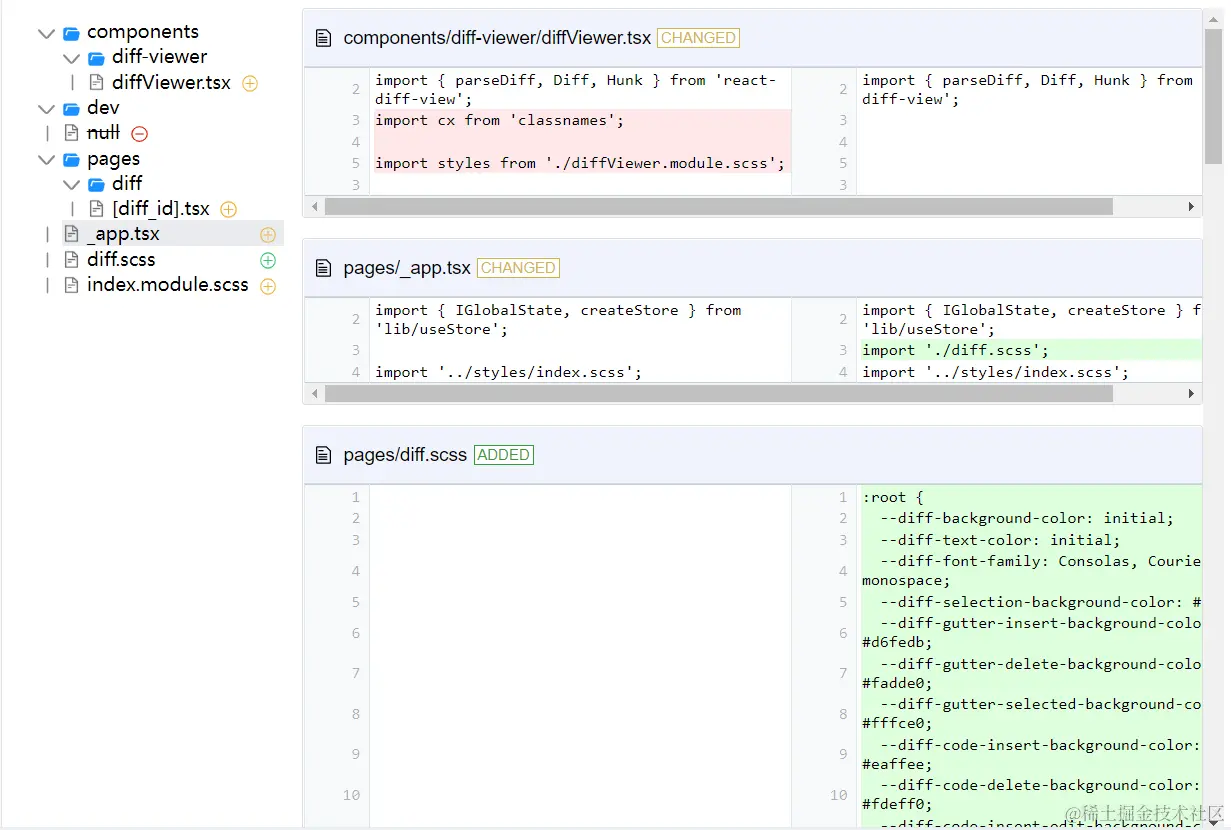Select the deleted null file in tree
The image size is (1231, 830).
point(103,133)
